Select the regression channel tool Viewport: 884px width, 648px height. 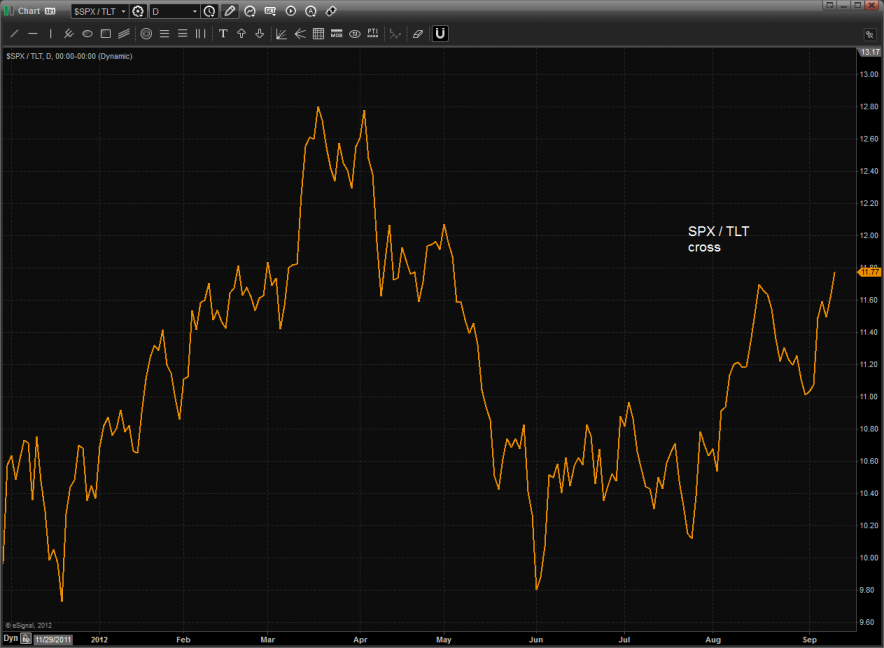(x=124, y=34)
